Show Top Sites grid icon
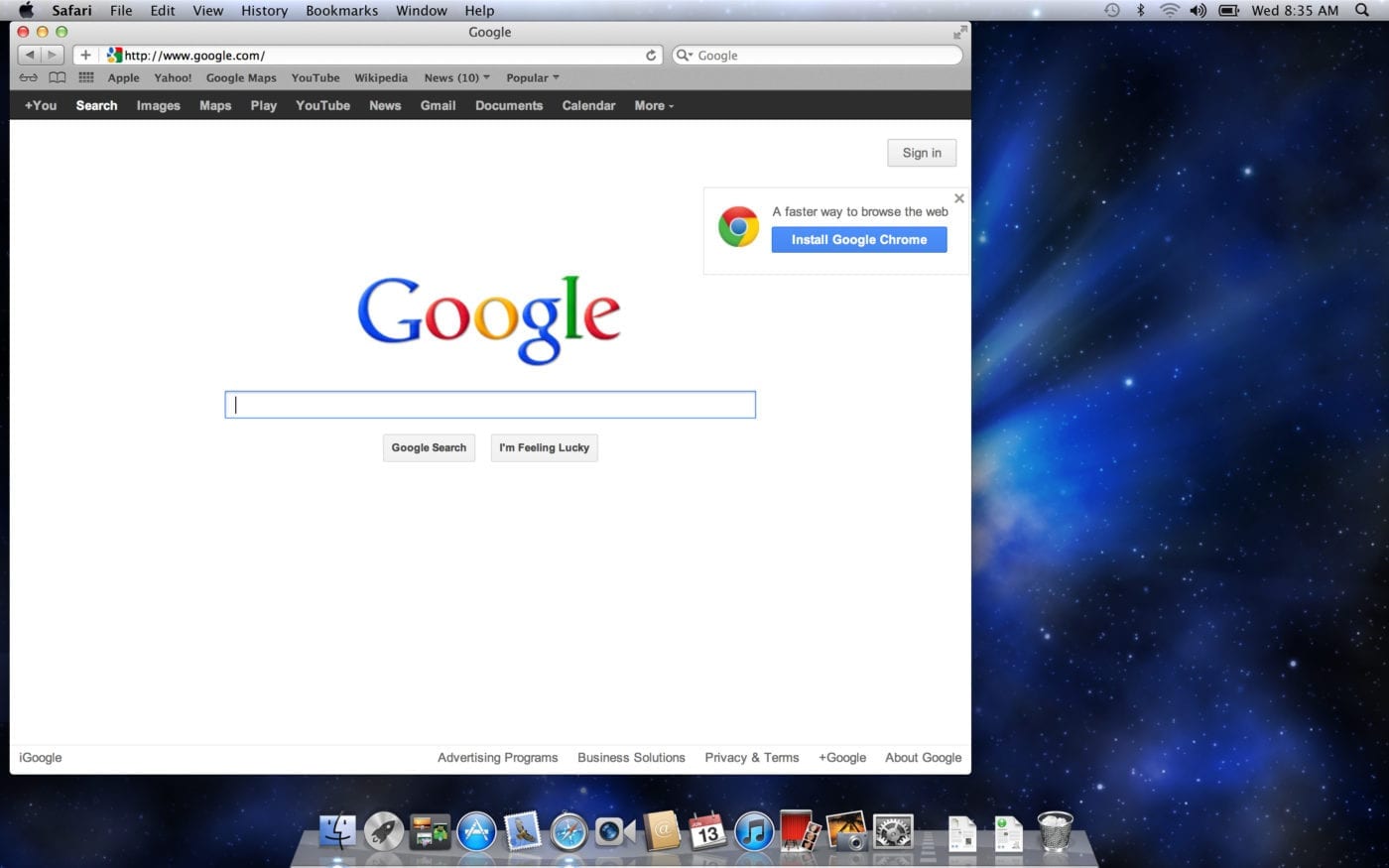Image resolution: width=1389 pixels, height=868 pixels. (86, 77)
